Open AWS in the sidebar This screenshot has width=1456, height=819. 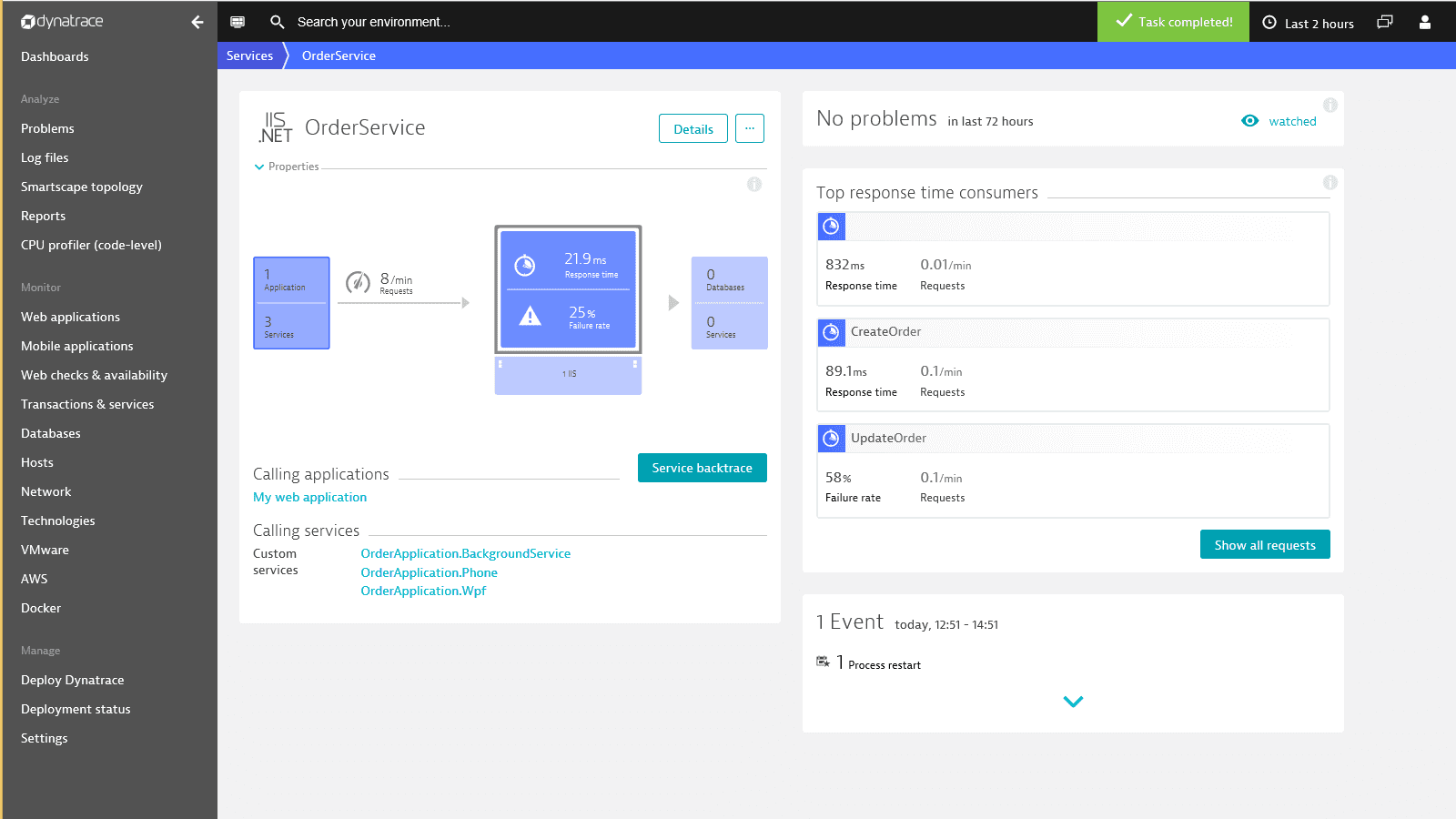(34, 579)
